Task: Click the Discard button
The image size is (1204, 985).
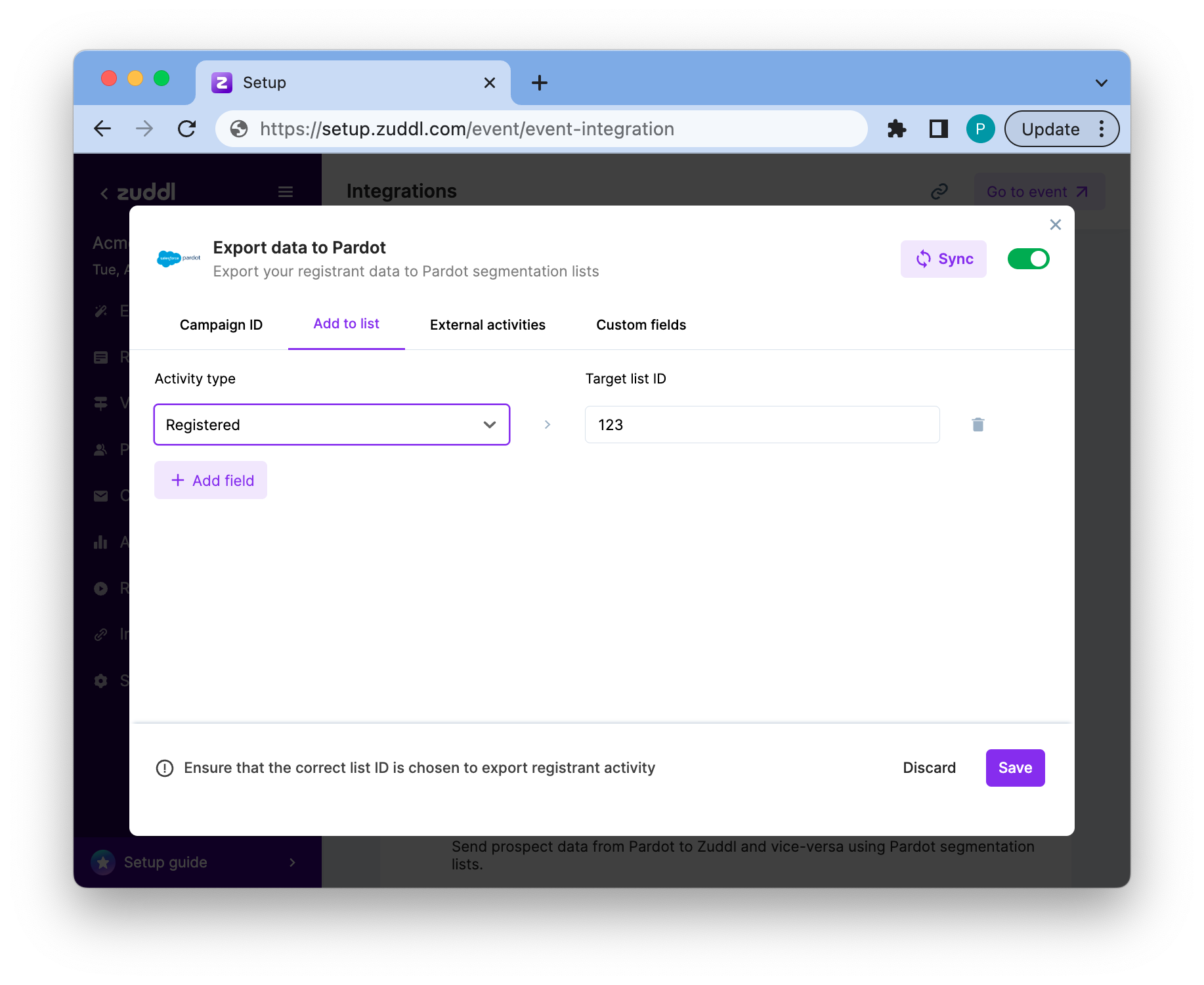Action: pos(930,768)
